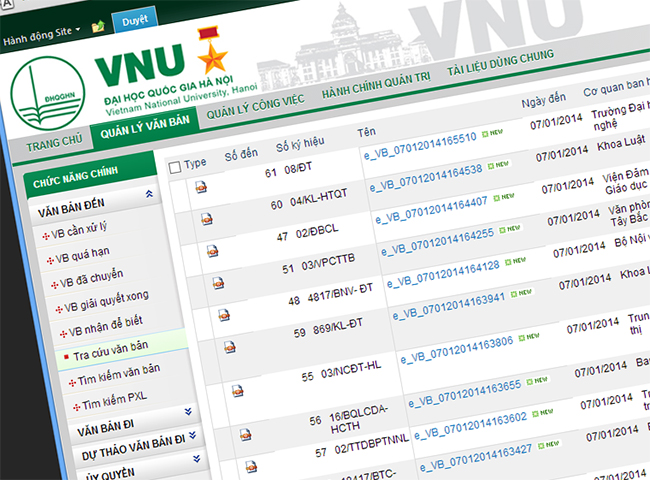Open document type icon in row 08/ĐT

coord(201,187)
